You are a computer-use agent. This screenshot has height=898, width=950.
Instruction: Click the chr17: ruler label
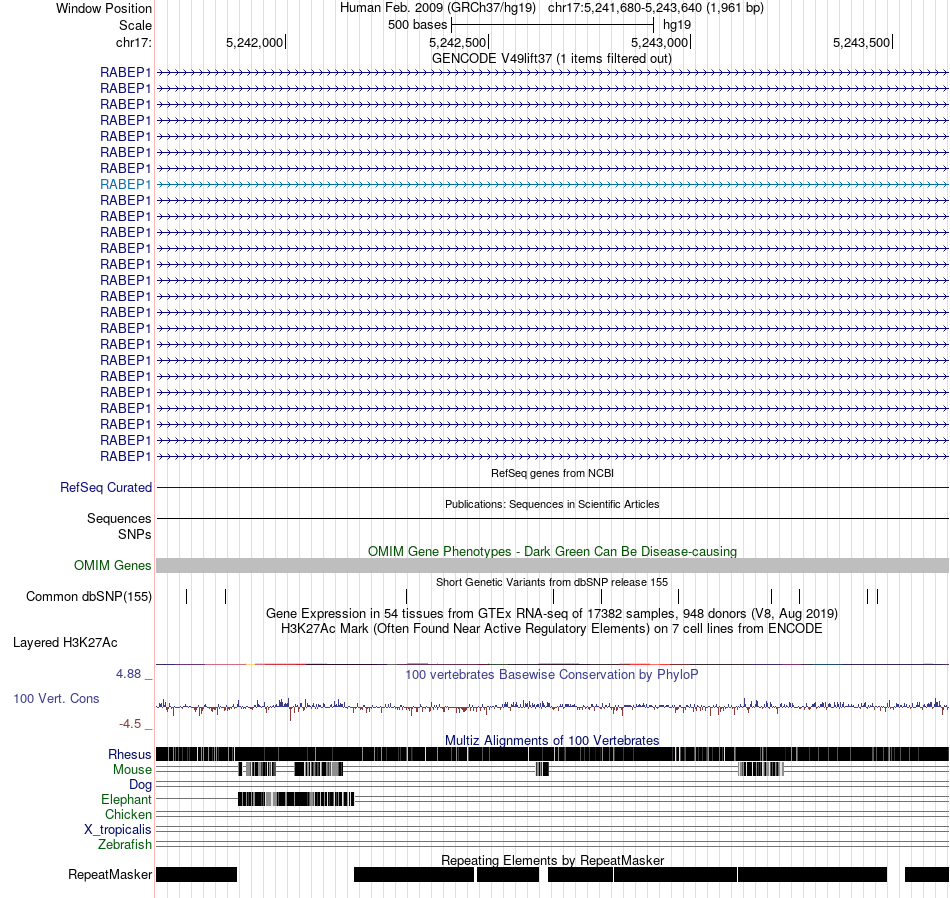[133, 42]
